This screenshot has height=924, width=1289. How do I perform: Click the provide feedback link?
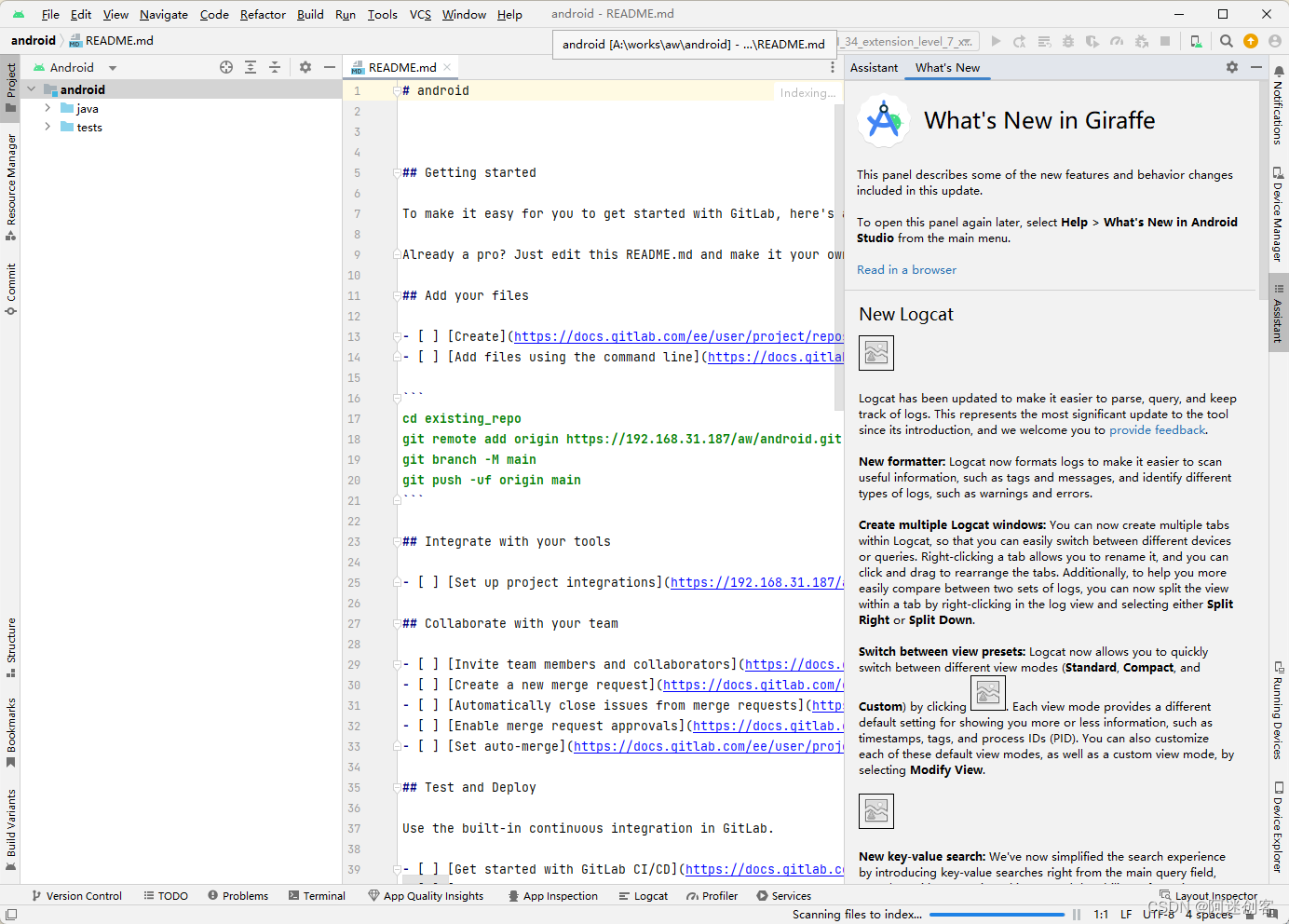pos(1157,429)
